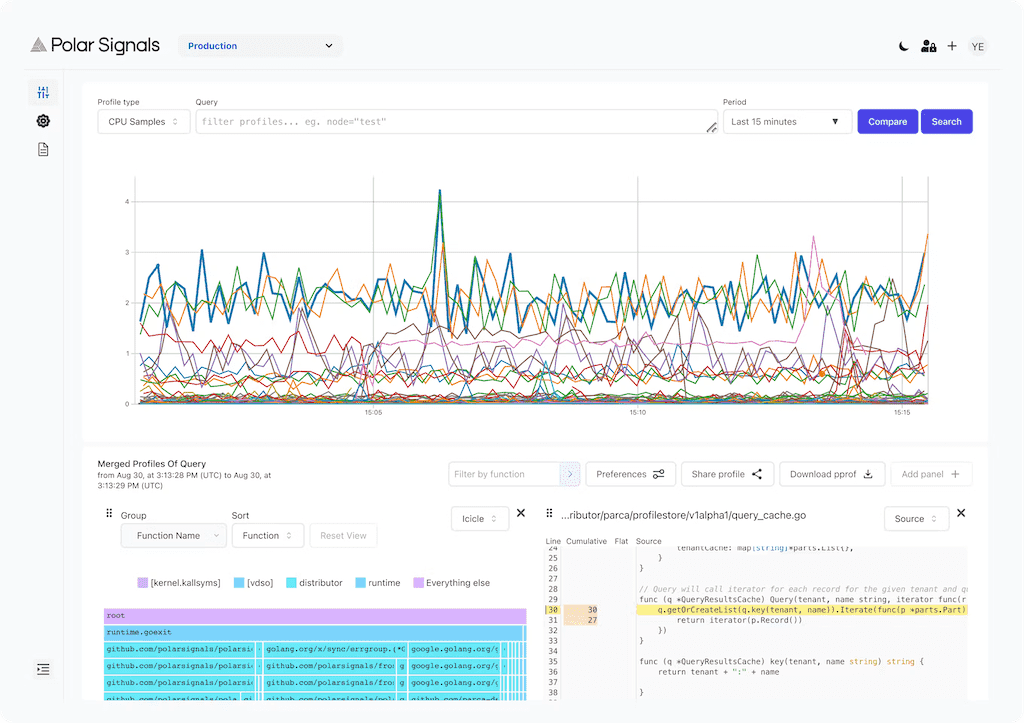Close the Source view panel
The width and height of the screenshot is (1024, 723).
(961, 514)
